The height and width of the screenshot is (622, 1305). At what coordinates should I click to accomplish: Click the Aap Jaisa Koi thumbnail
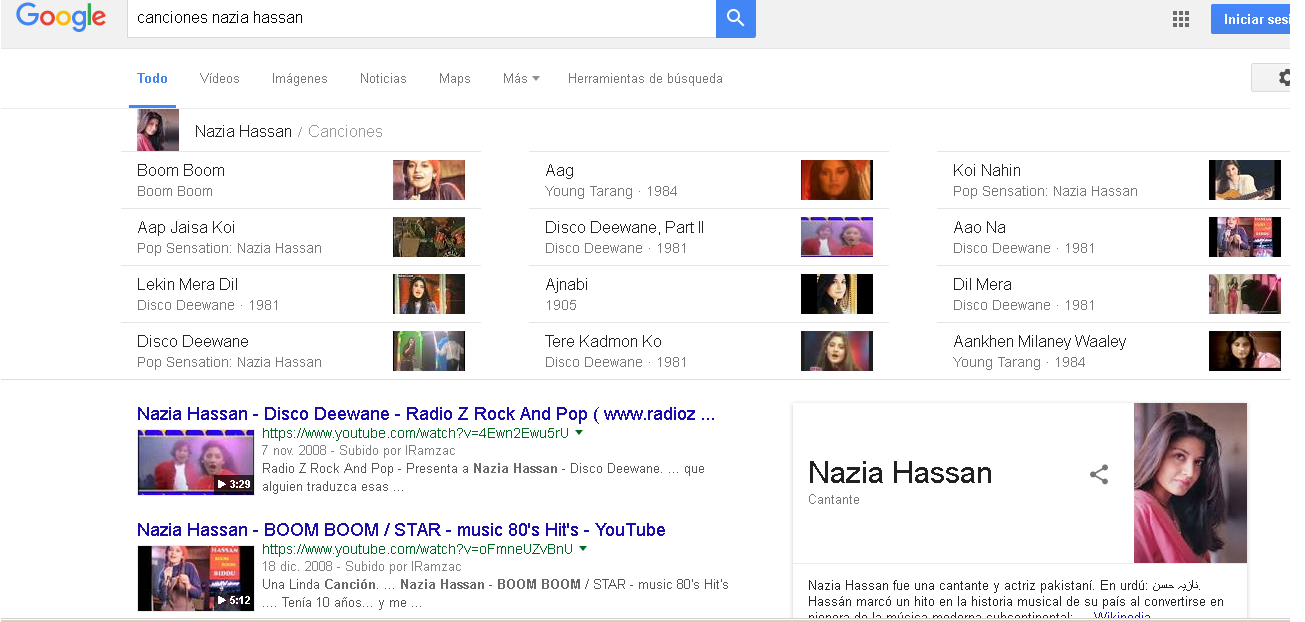tap(429, 237)
